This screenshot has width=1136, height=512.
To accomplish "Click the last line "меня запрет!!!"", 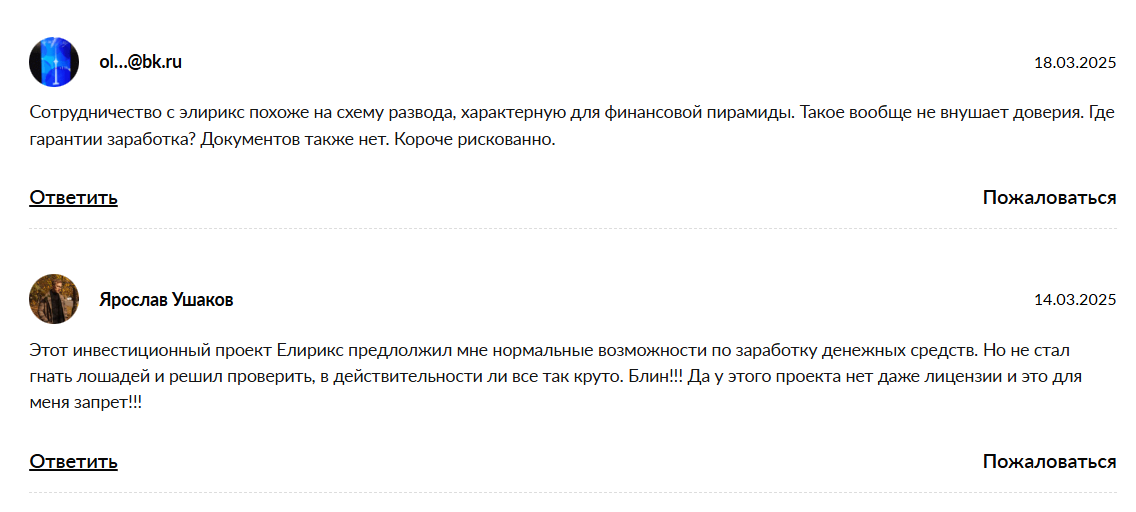I will [x=85, y=404].
